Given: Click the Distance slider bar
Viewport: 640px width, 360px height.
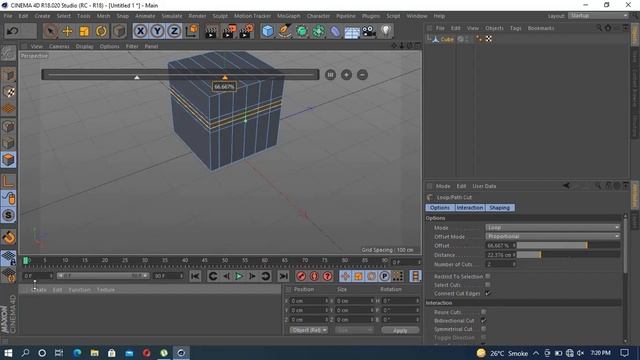Looking at the screenshot, I should [568, 255].
